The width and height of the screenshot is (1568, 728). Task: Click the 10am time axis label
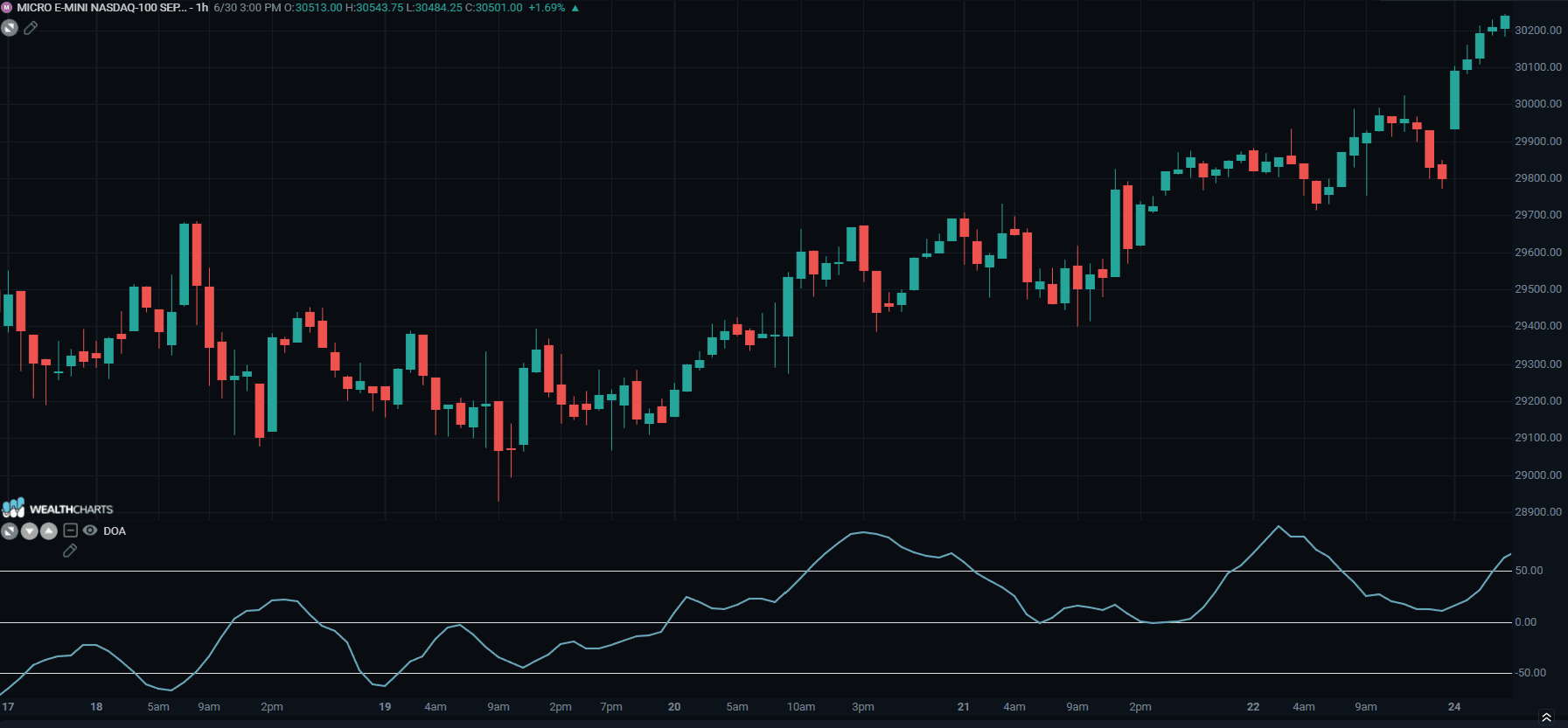(801, 706)
